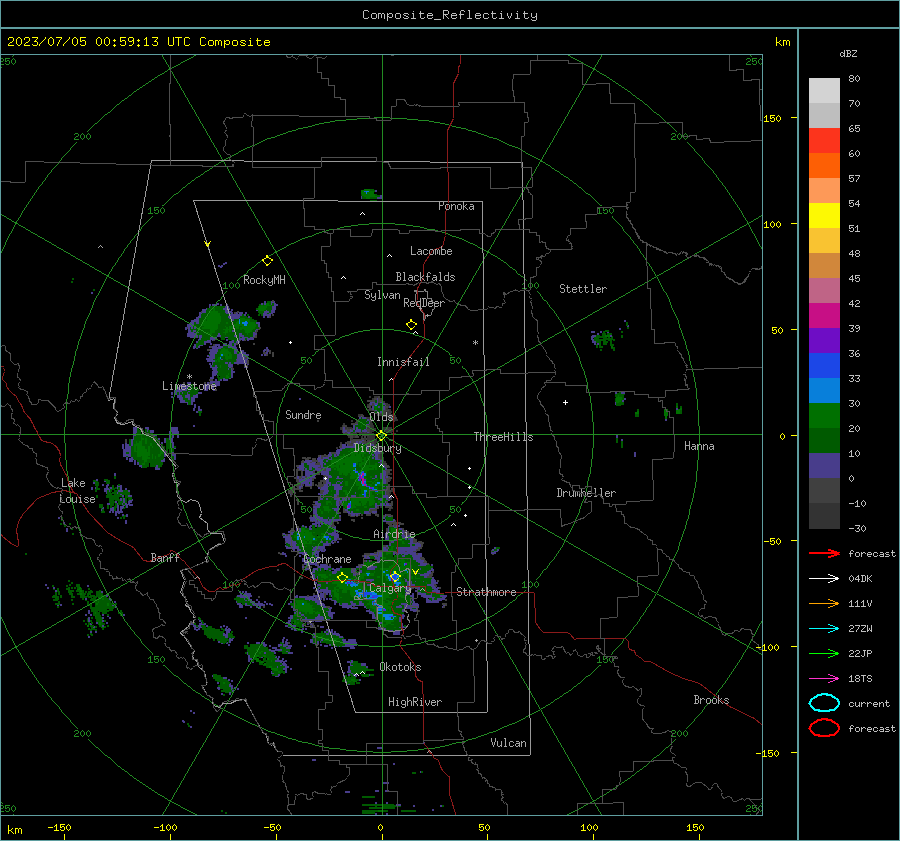Click the magenta 18TS arrow icon
Image resolution: width=900 pixels, height=841 pixels.
tap(824, 679)
